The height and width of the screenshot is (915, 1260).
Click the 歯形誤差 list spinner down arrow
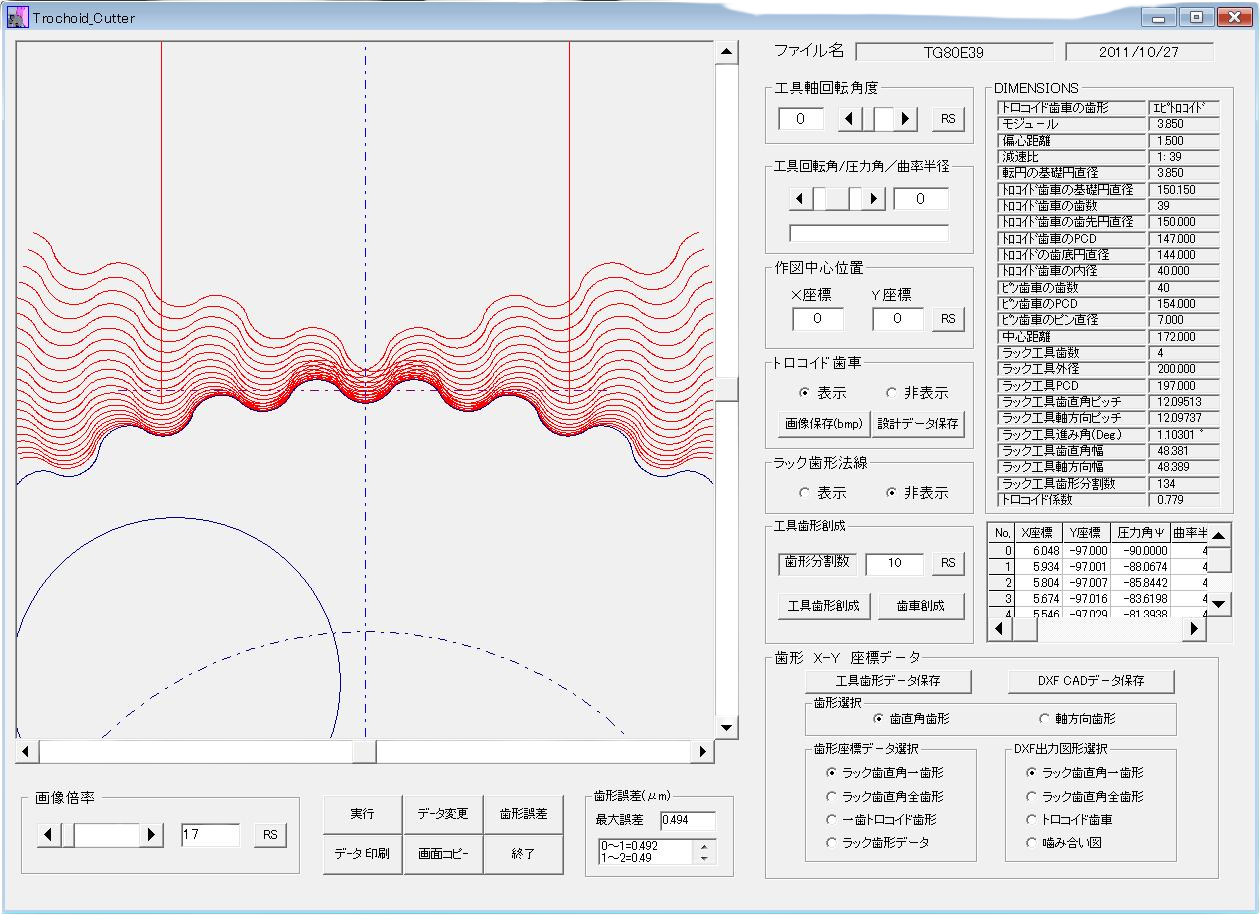[703, 858]
